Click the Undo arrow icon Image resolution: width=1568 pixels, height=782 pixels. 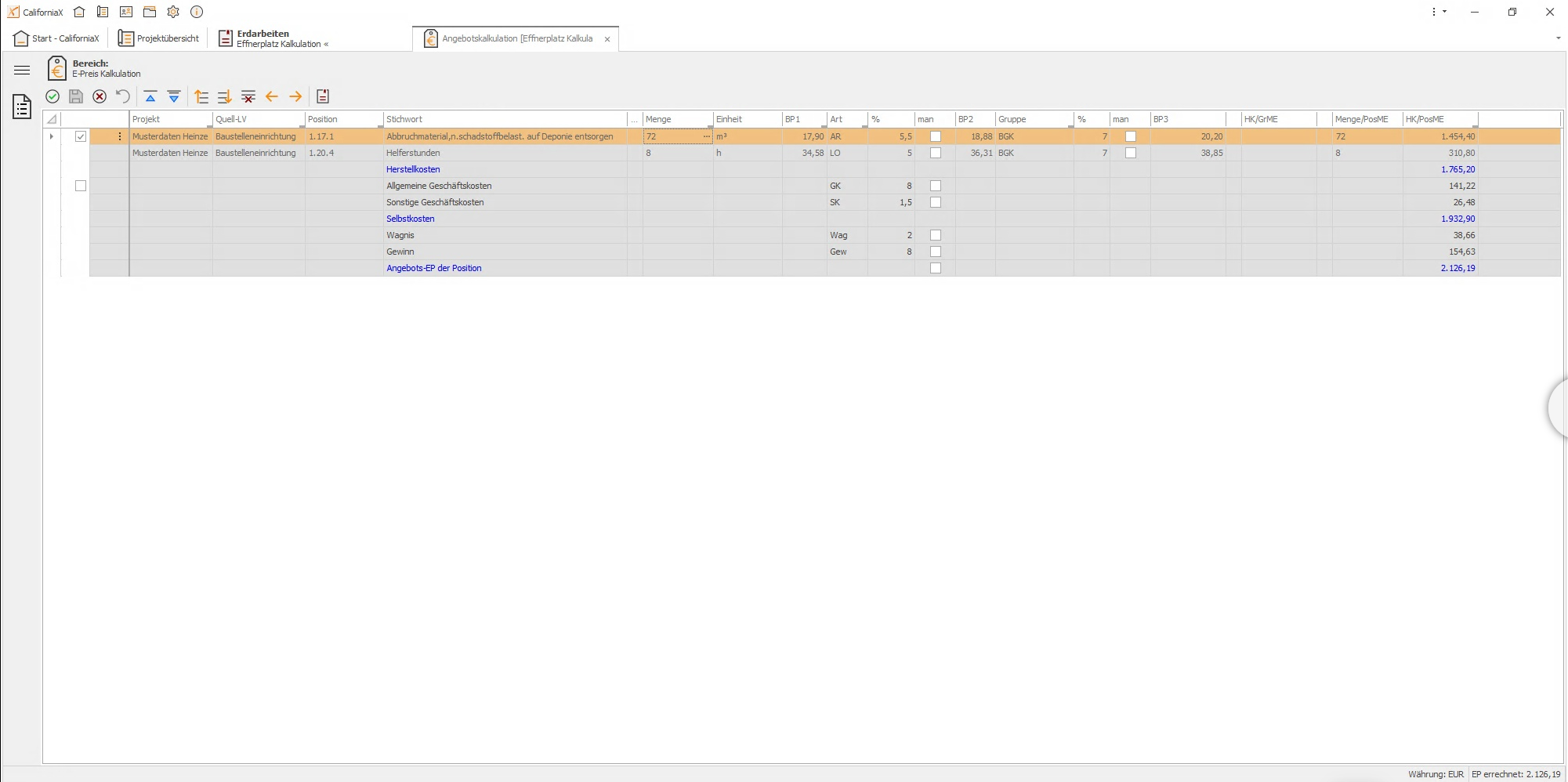pos(122,96)
